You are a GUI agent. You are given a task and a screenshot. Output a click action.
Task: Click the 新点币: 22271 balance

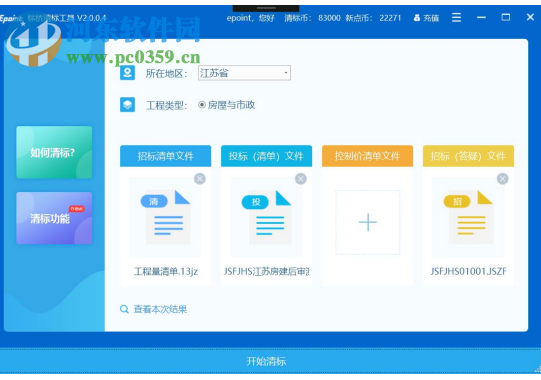coord(373,18)
